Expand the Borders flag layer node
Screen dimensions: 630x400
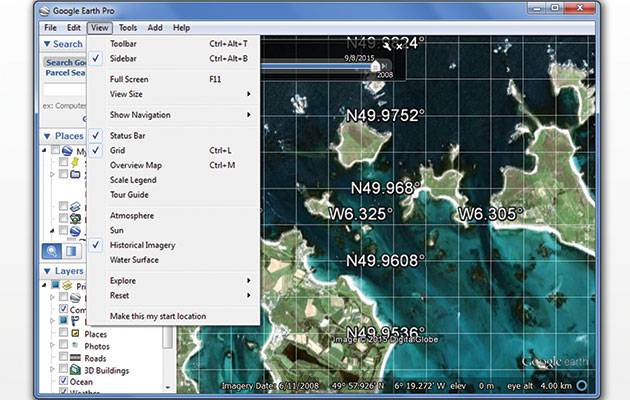coord(52,320)
